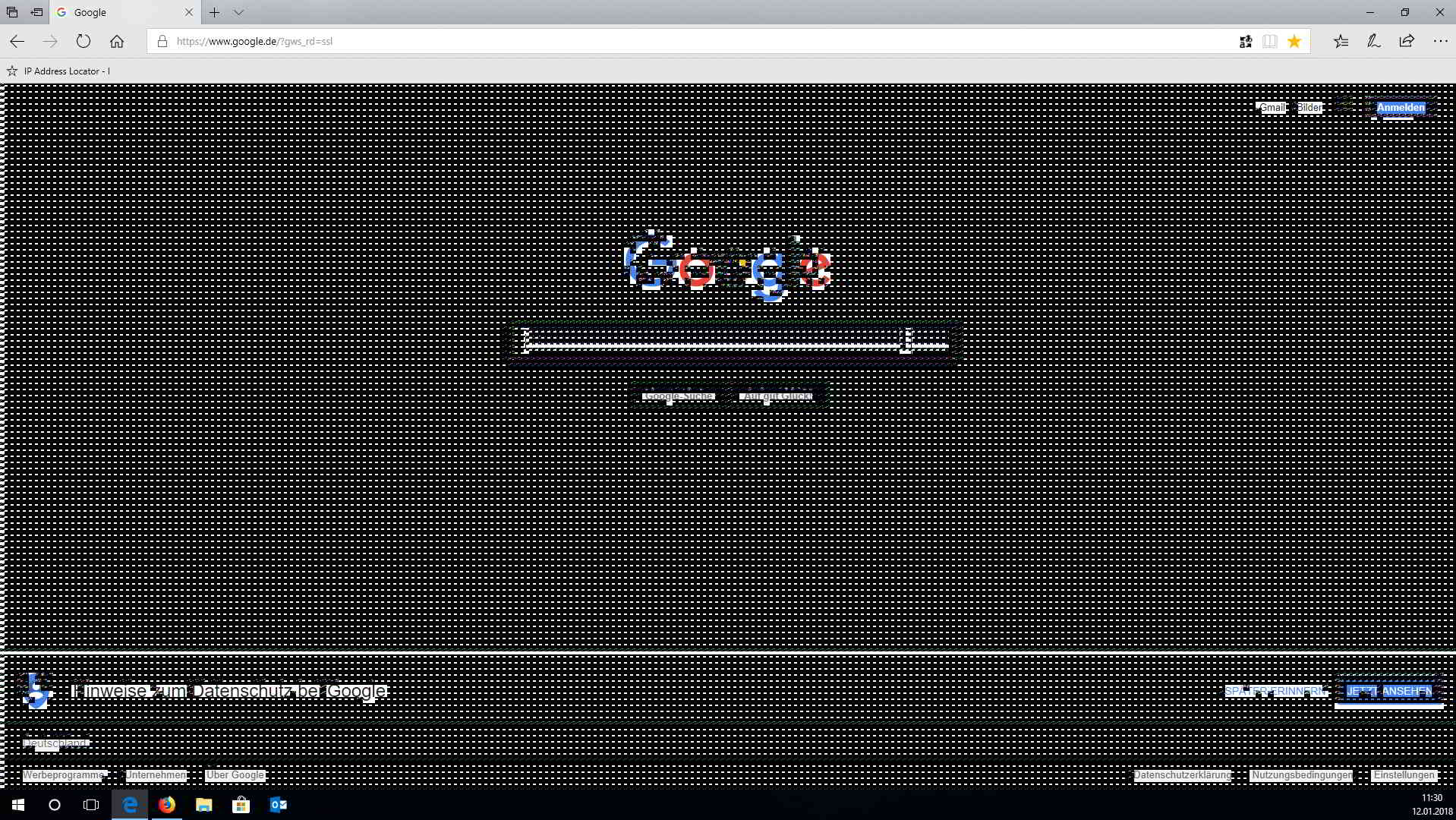Launch Firefox from the taskbar
The image size is (1456, 820).
pyautogui.click(x=167, y=805)
